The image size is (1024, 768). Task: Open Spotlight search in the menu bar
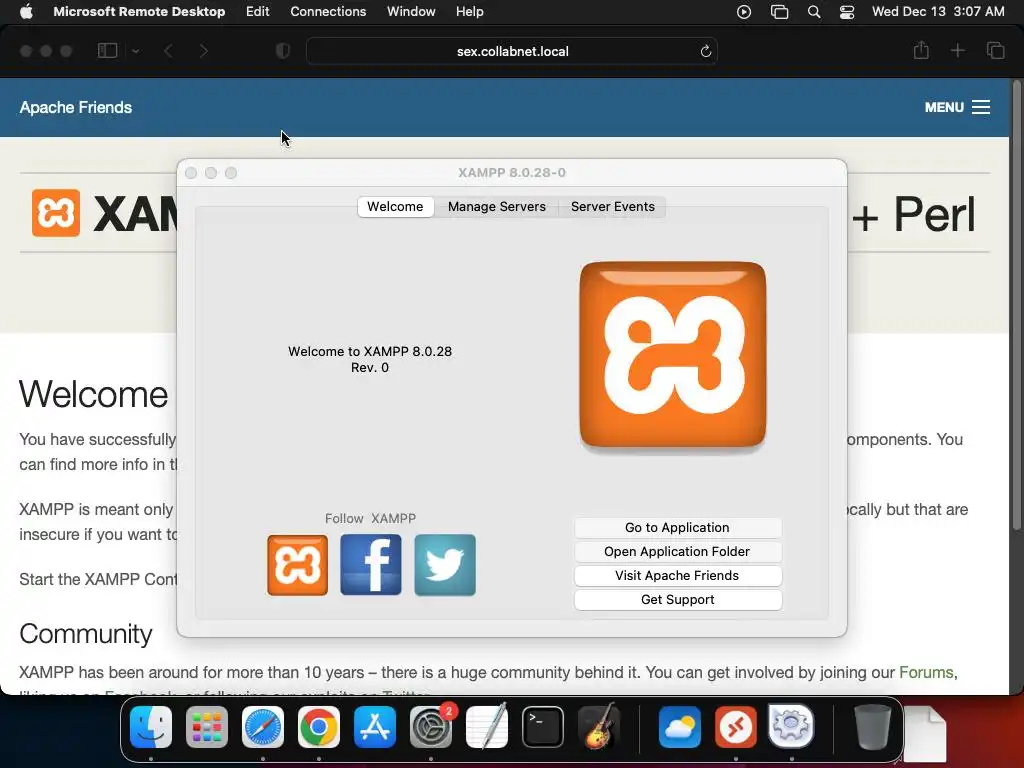814,12
